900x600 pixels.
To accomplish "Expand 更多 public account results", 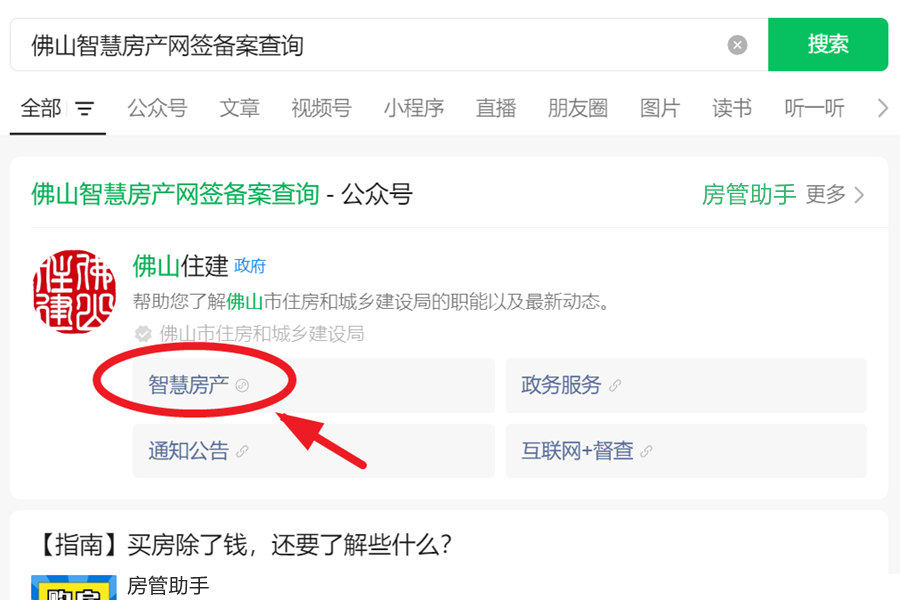I will pyautogui.click(x=835, y=195).
